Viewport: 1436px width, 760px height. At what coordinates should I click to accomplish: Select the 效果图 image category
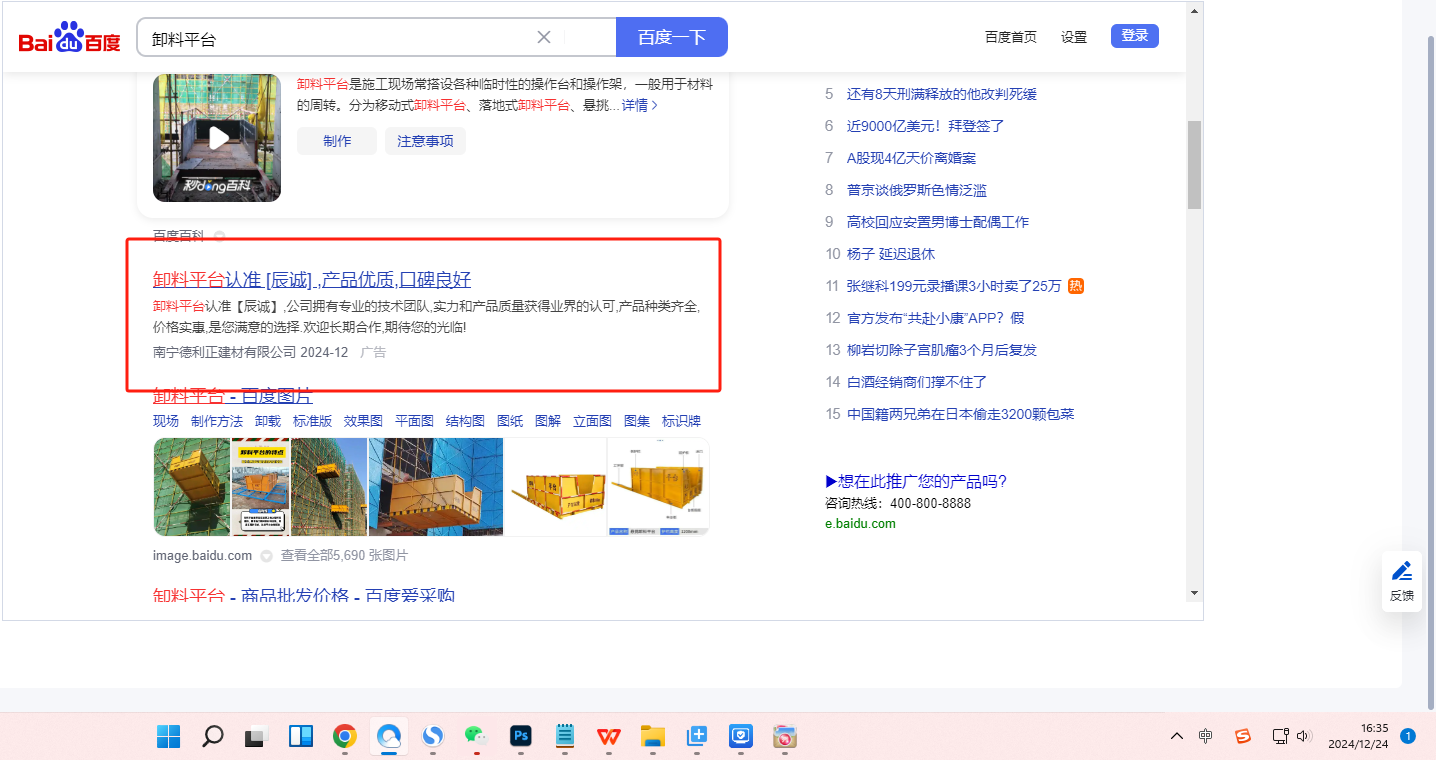[363, 421]
